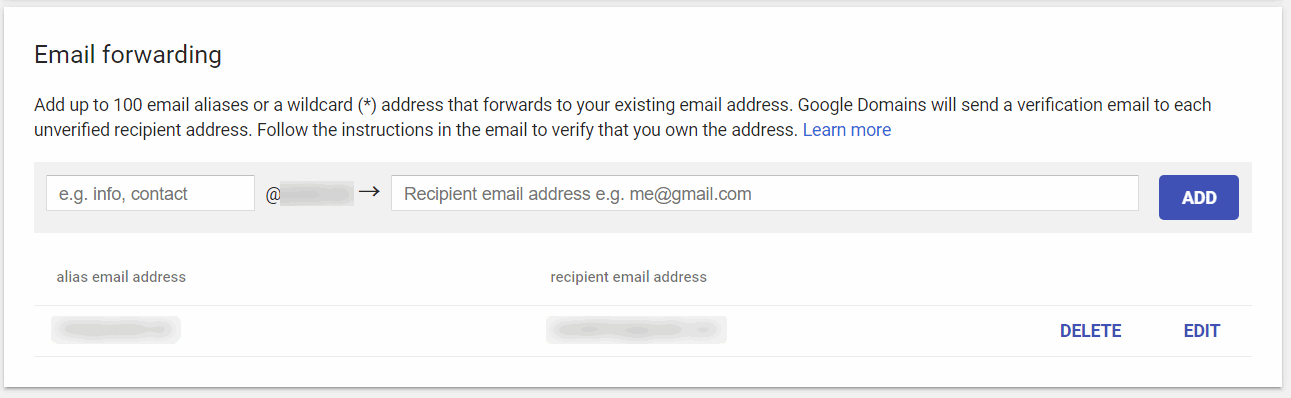Click the alias input field

coord(150,193)
